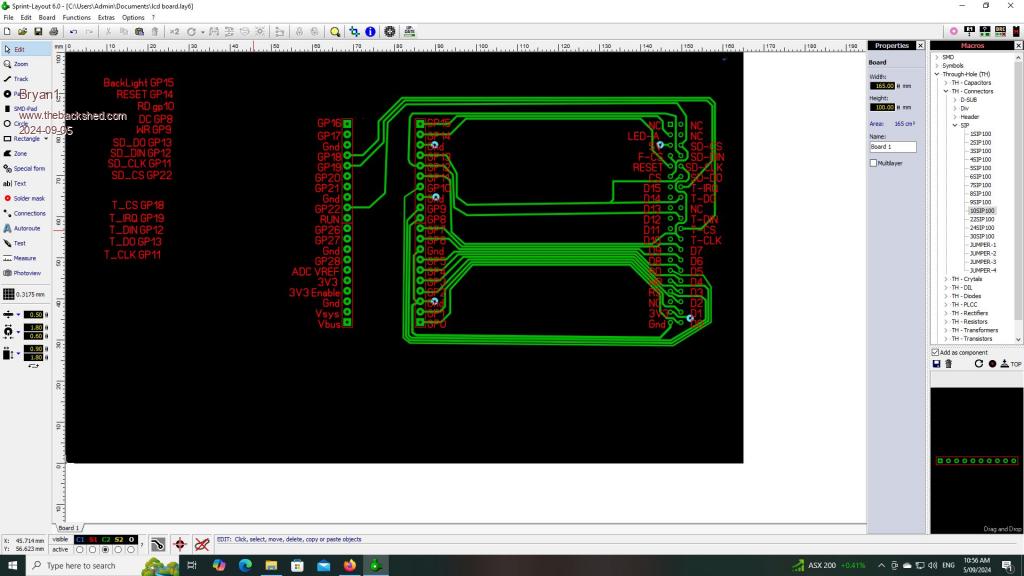Viewport: 1024px width, 576px height.
Task: Enable the Multilayer checkbox
Action: point(873,162)
